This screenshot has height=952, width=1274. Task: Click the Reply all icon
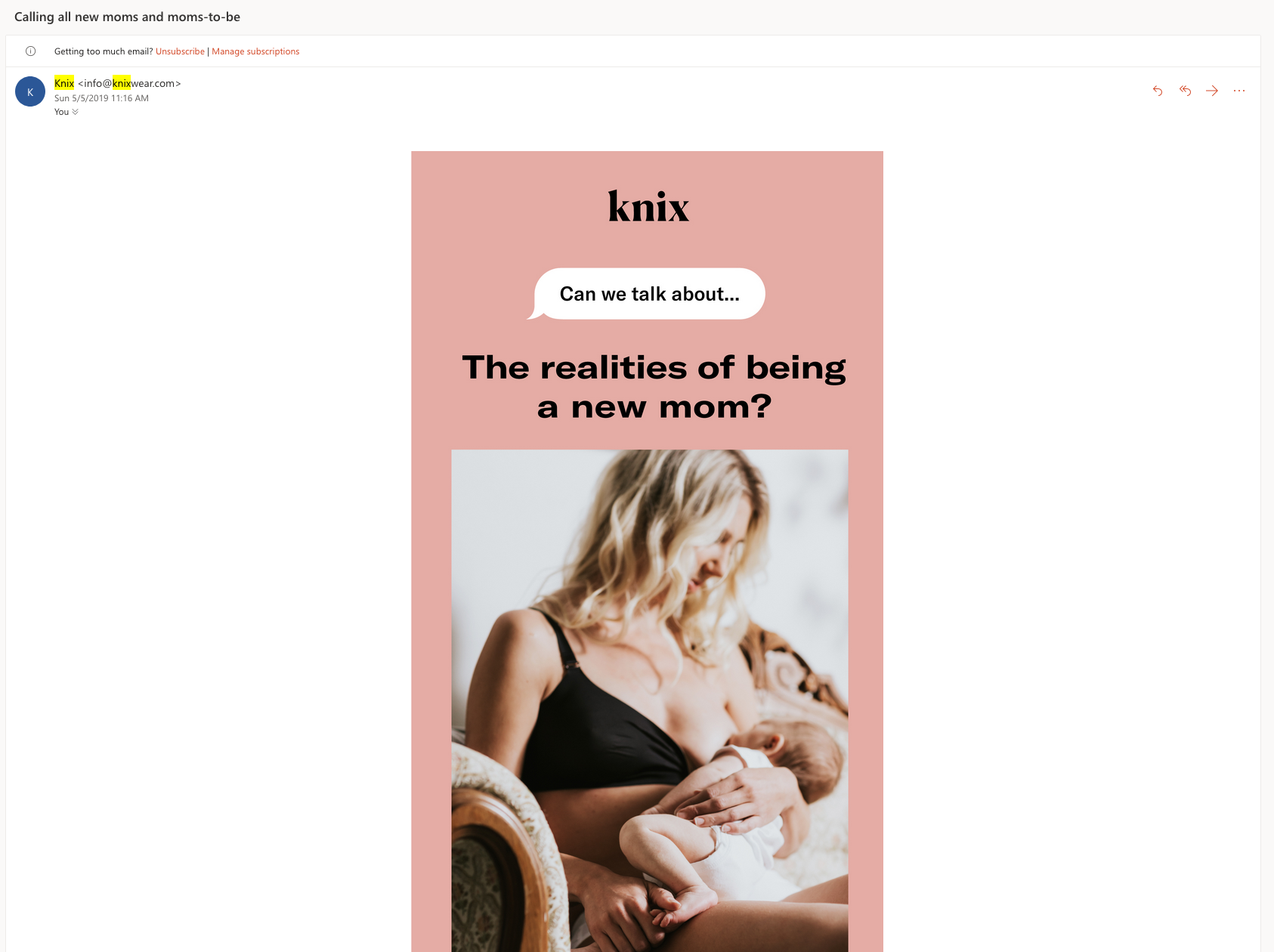pyautogui.click(x=1185, y=91)
